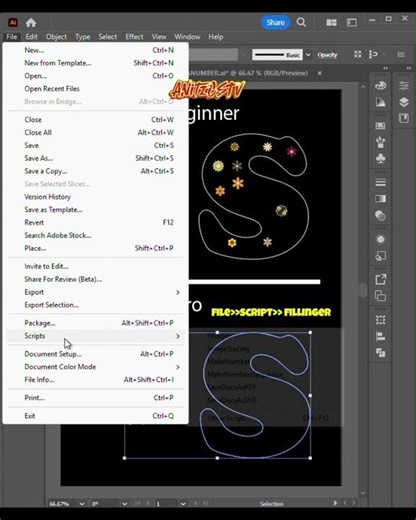Open the File menu

pyautogui.click(x=12, y=37)
